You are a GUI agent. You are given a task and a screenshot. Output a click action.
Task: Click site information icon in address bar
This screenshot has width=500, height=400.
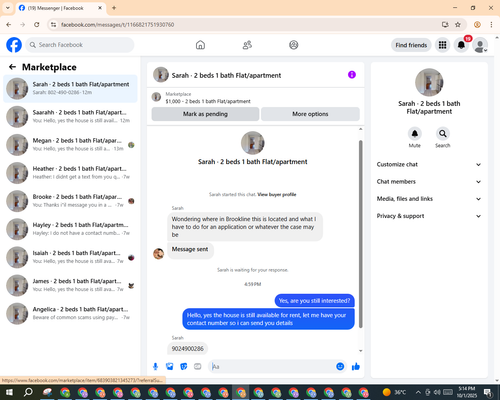tap(53, 24)
